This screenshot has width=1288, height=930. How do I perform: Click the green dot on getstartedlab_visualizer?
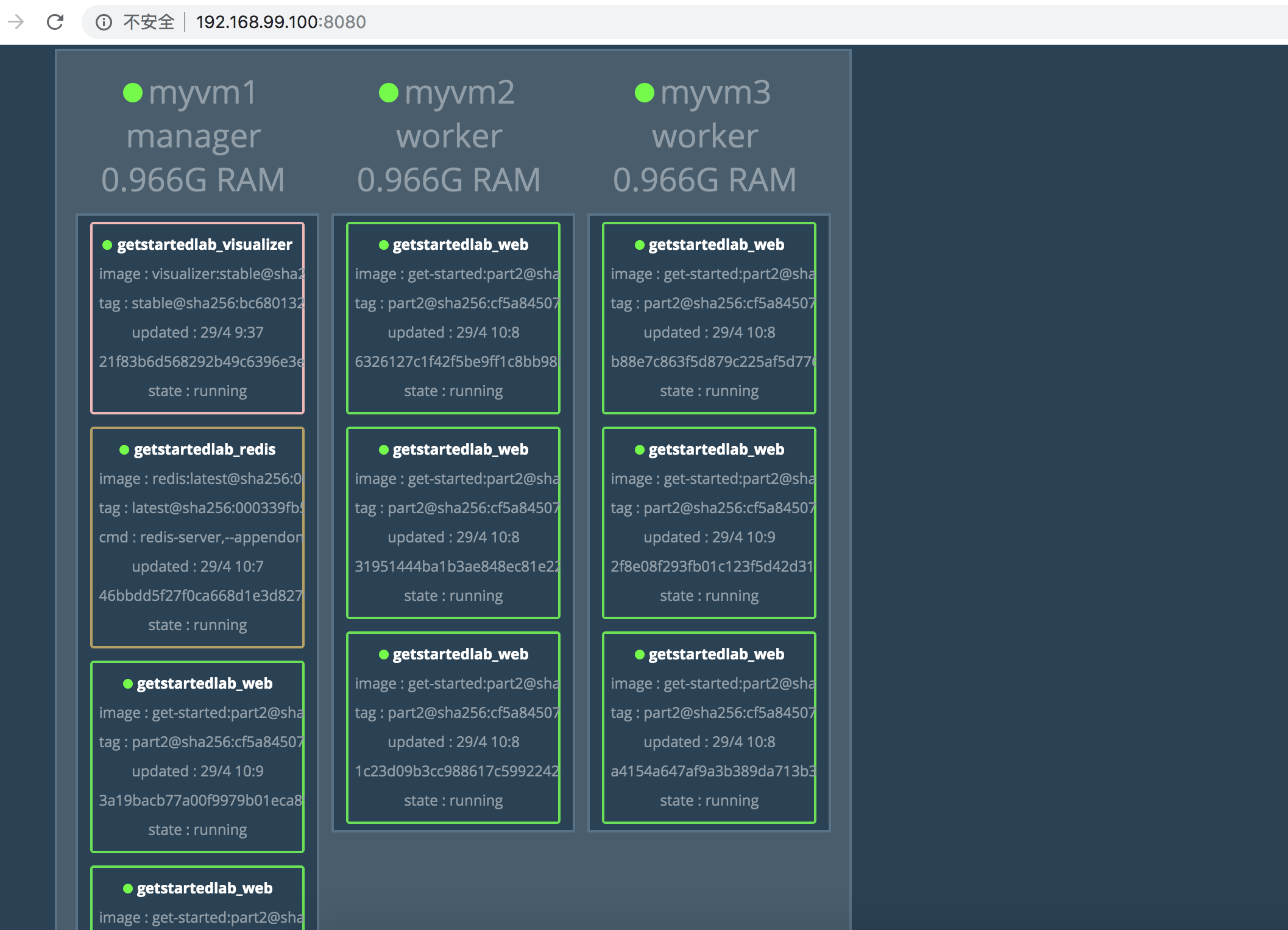click(107, 245)
